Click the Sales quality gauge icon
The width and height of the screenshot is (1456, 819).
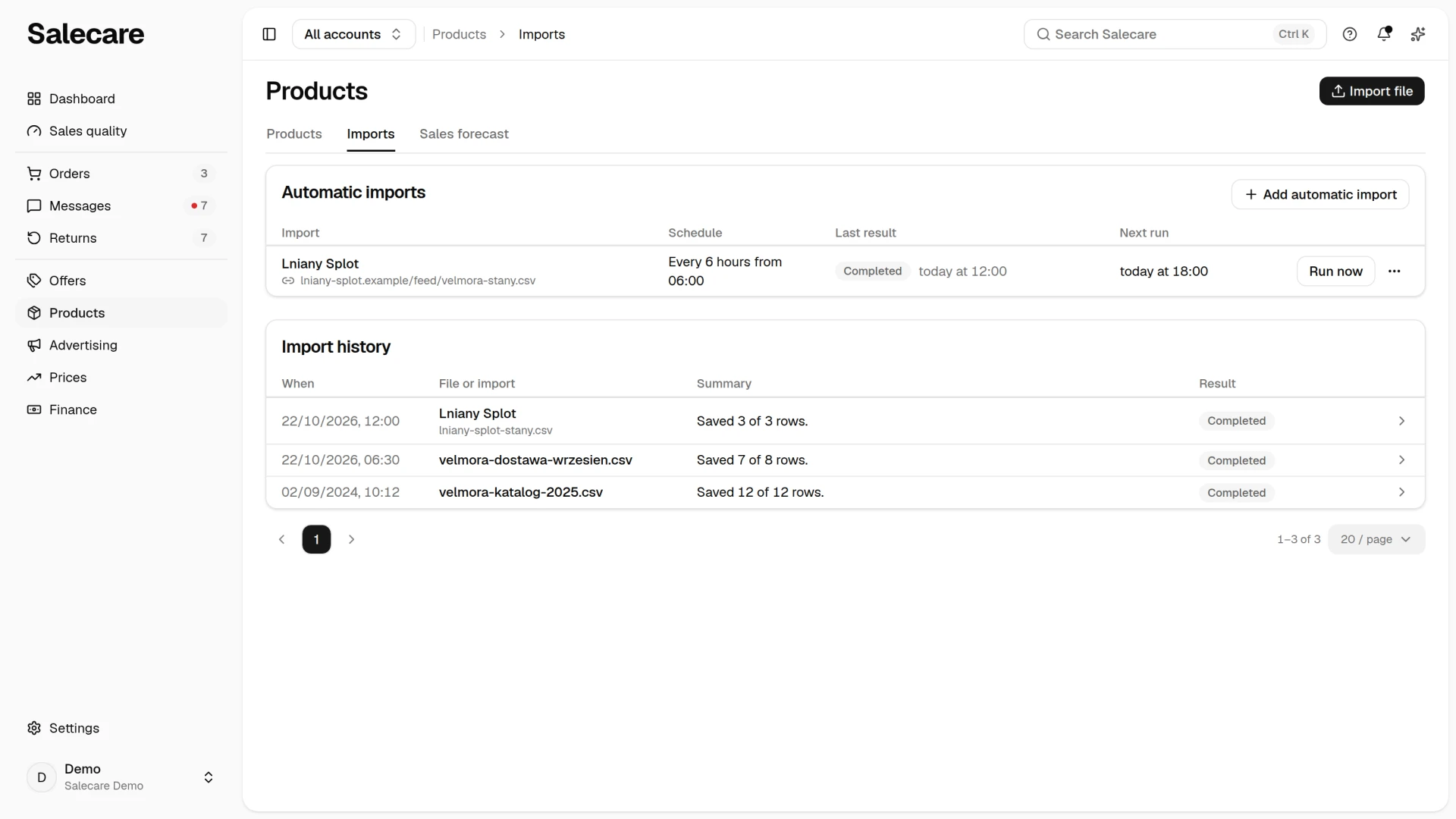pyautogui.click(x=34, y=131)
